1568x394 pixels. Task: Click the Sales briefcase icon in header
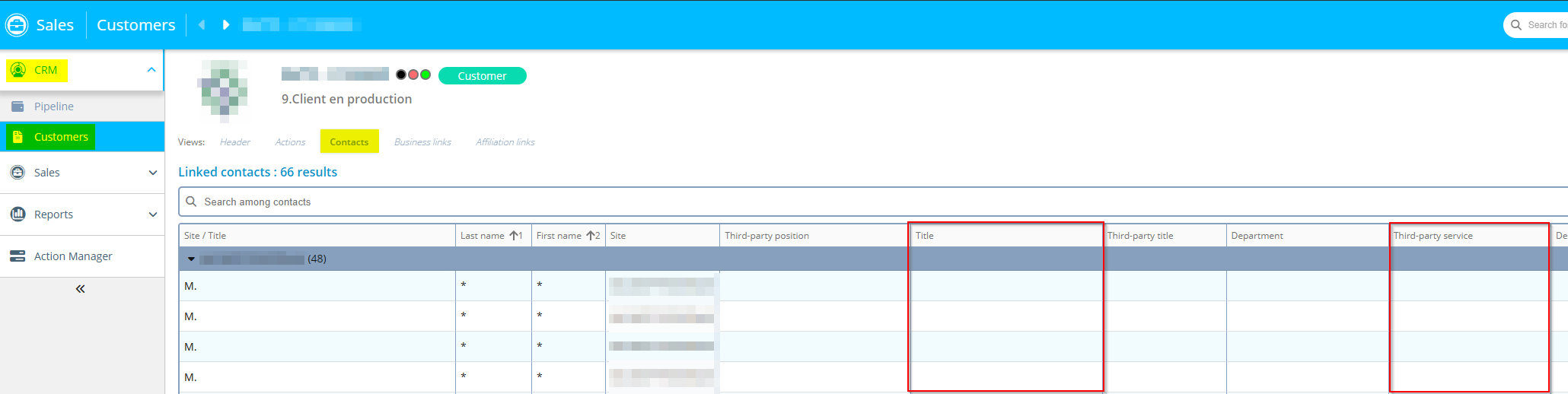coord(17,25)
